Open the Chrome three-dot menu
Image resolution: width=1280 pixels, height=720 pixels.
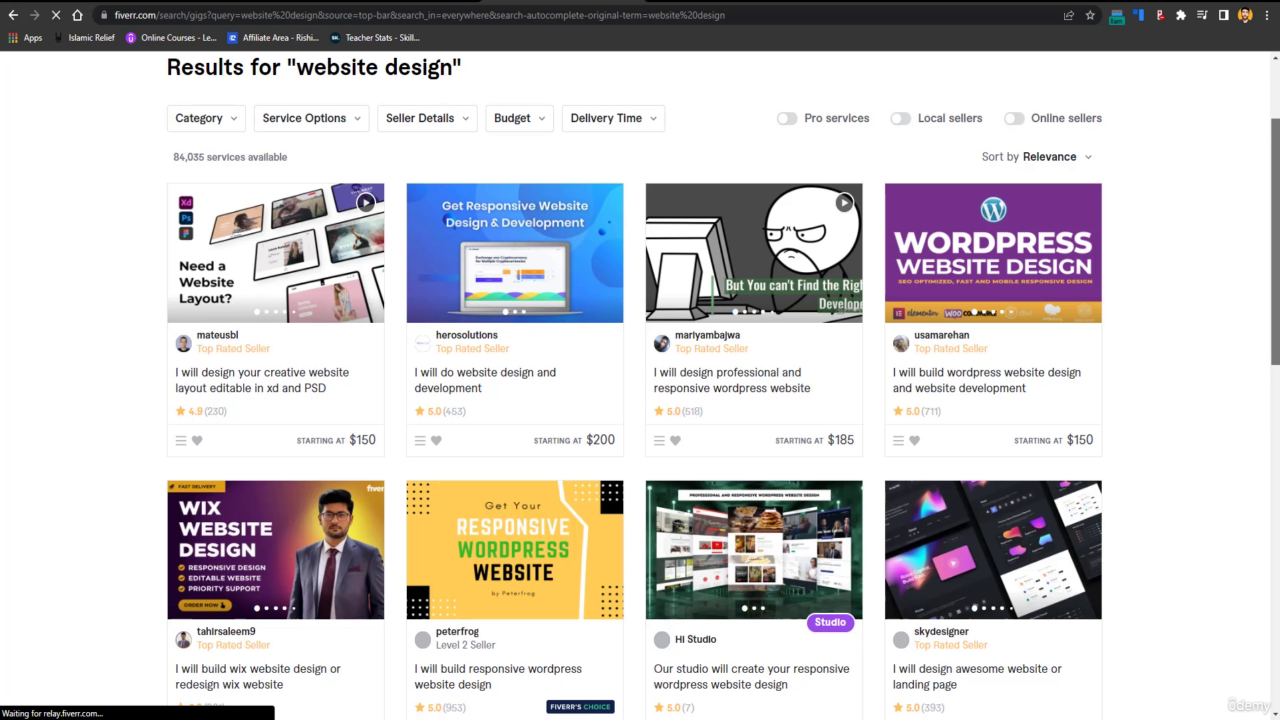tap(1266, 15)
